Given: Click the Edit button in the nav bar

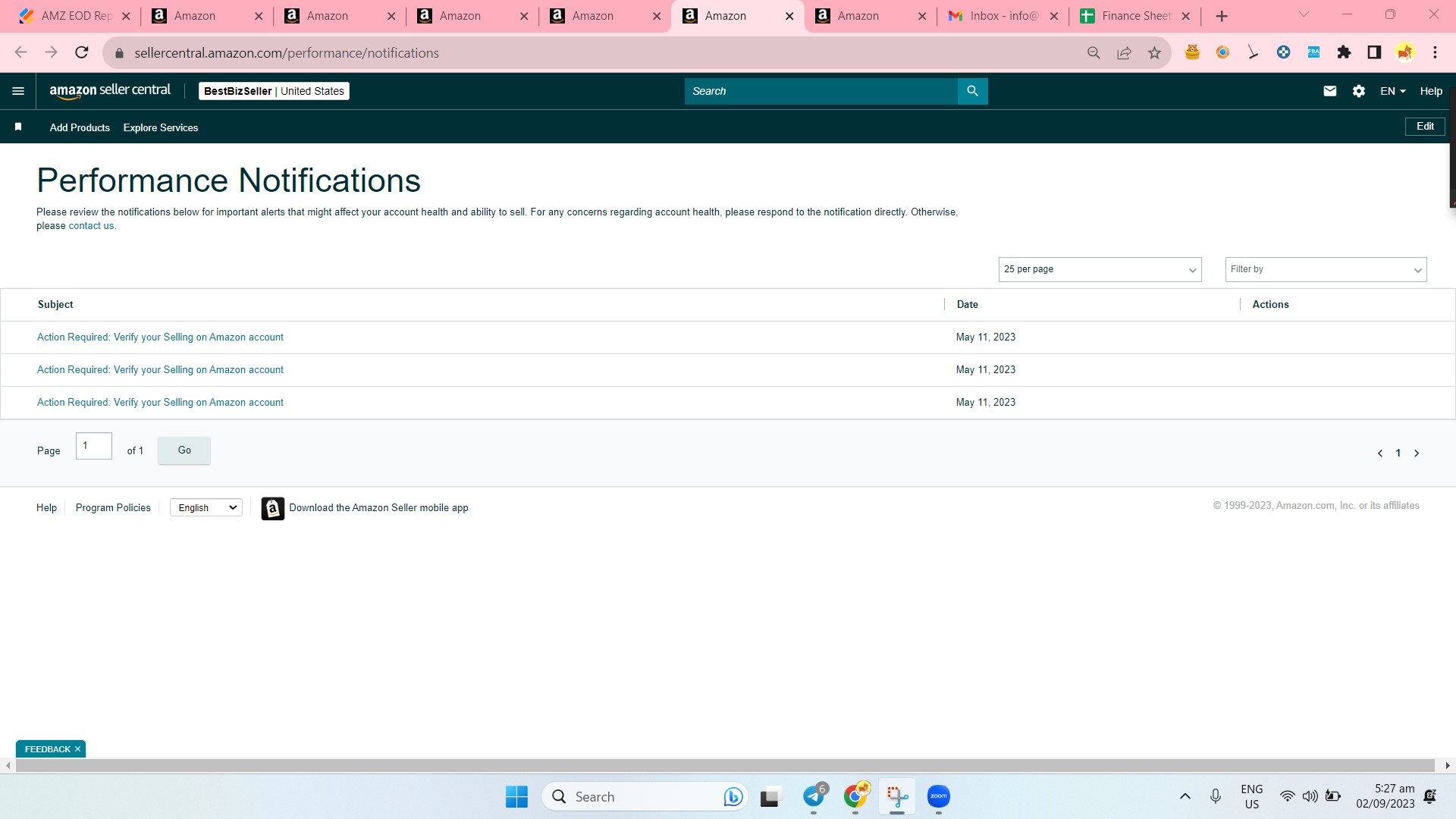Looking at the screenshot, I should pyautogui.click(x=1425, y=127).
